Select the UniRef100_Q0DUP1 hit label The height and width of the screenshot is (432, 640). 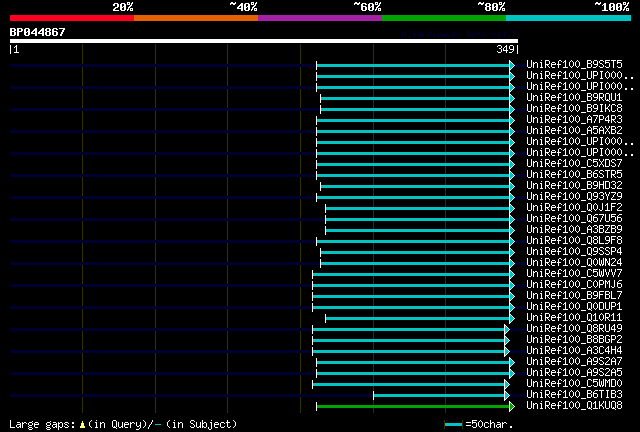574,307
